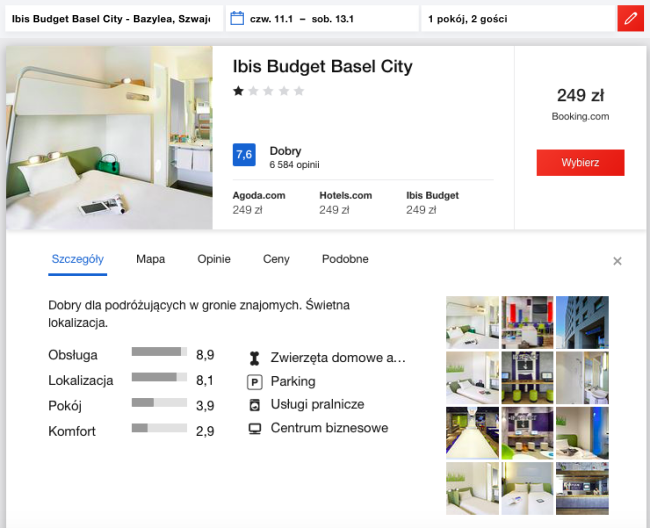The height and width of the screenshot is (528, 650).
Task: Click the main price 249 zł
Action: tap(580, 95)
